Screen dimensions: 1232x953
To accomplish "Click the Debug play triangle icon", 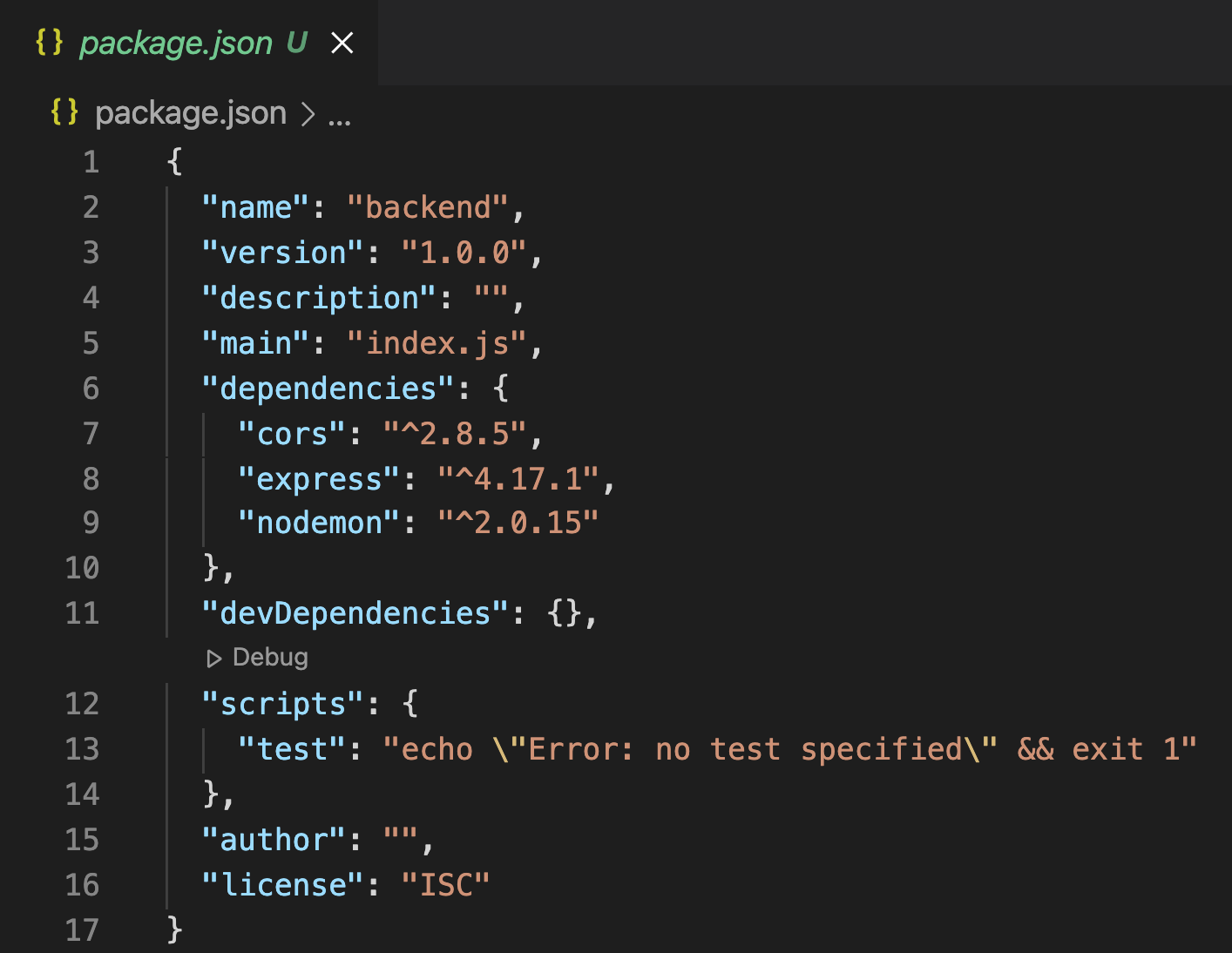I will (x=213, y=659).
